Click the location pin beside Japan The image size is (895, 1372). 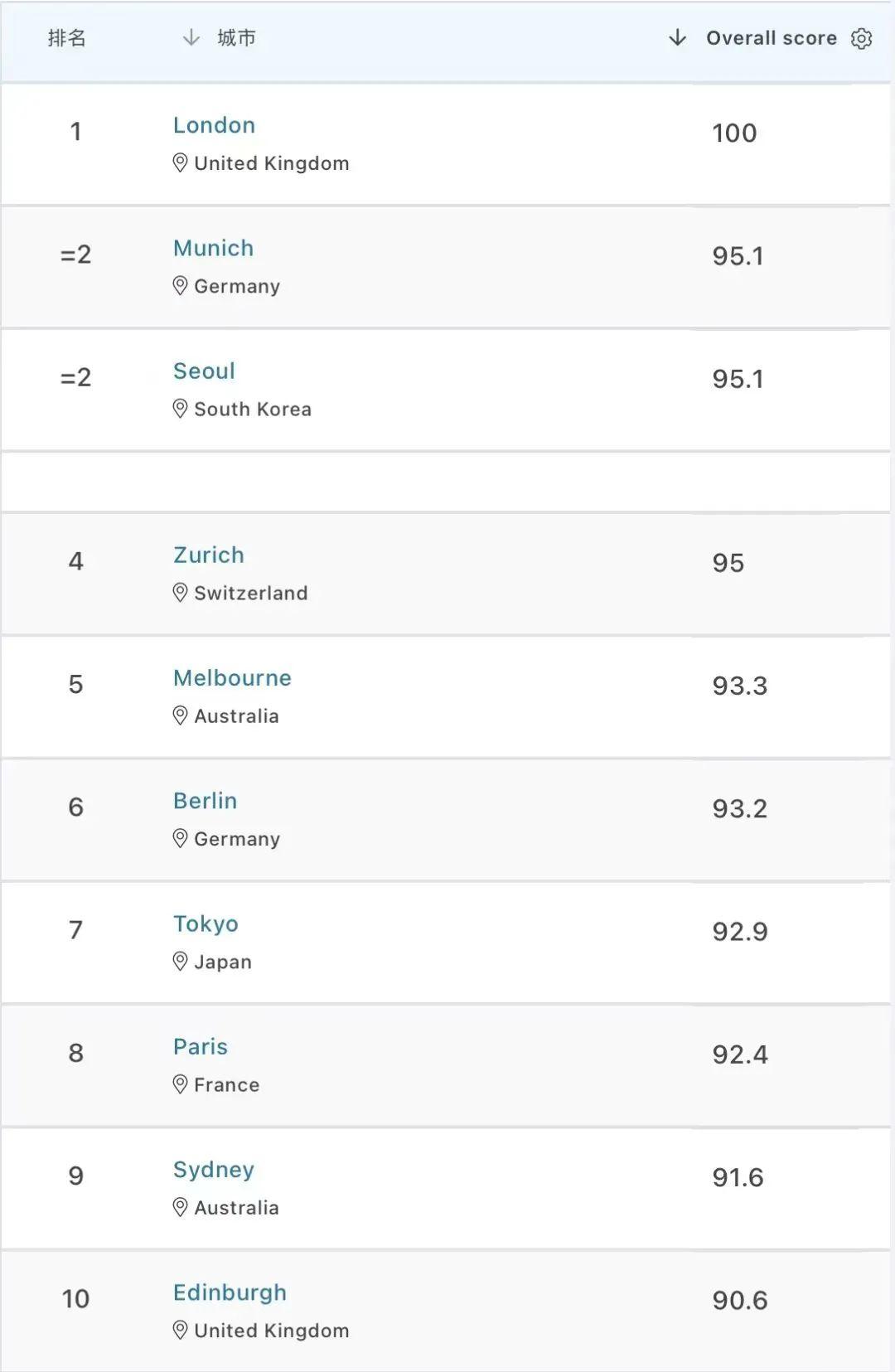pos(180,962)
